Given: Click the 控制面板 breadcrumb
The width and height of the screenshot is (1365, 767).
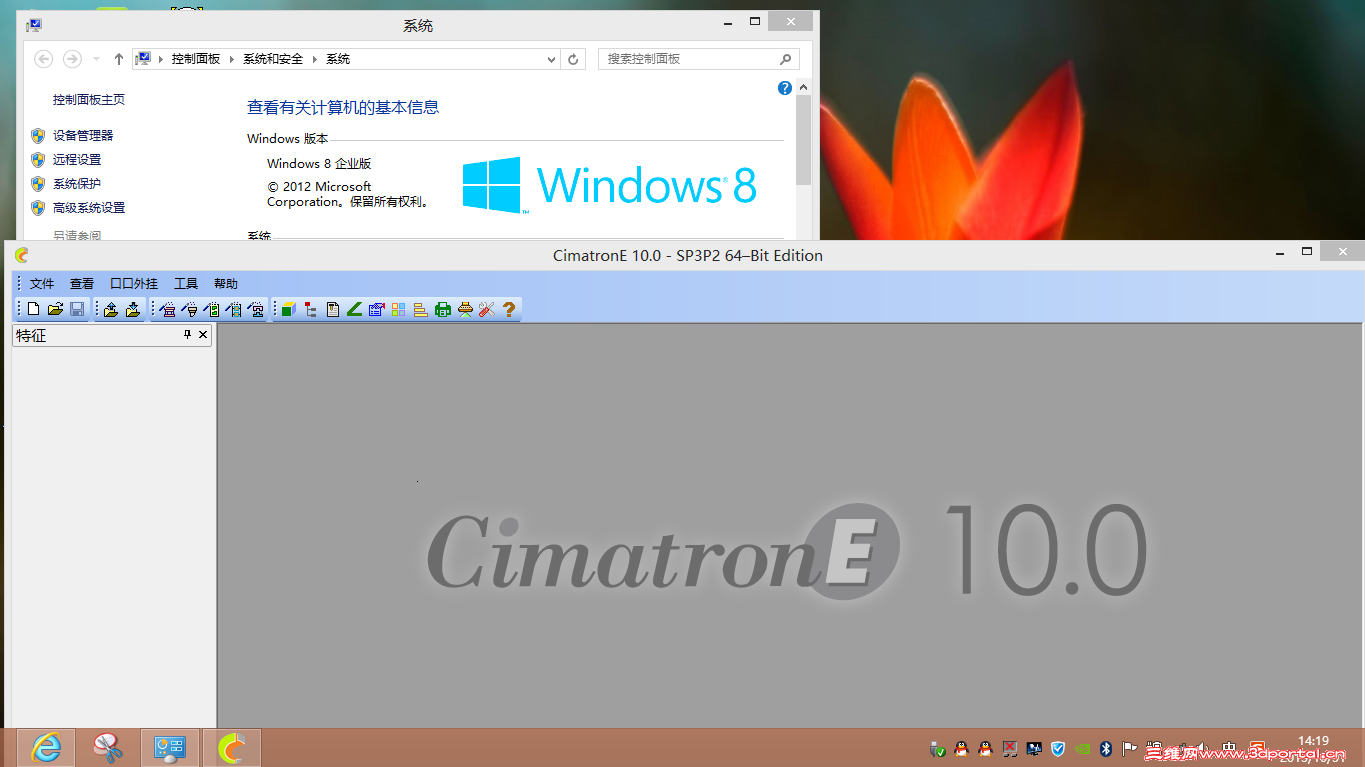Looking at the screenshot, I should [196, 59].
